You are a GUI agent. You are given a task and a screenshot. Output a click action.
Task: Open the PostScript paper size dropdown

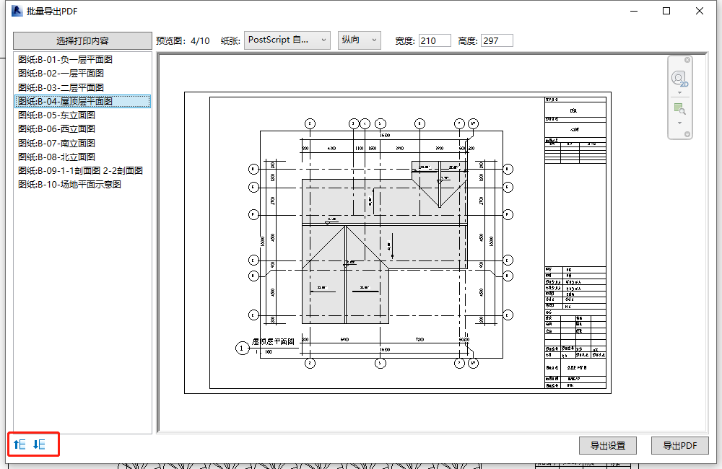tap(287, 40)
